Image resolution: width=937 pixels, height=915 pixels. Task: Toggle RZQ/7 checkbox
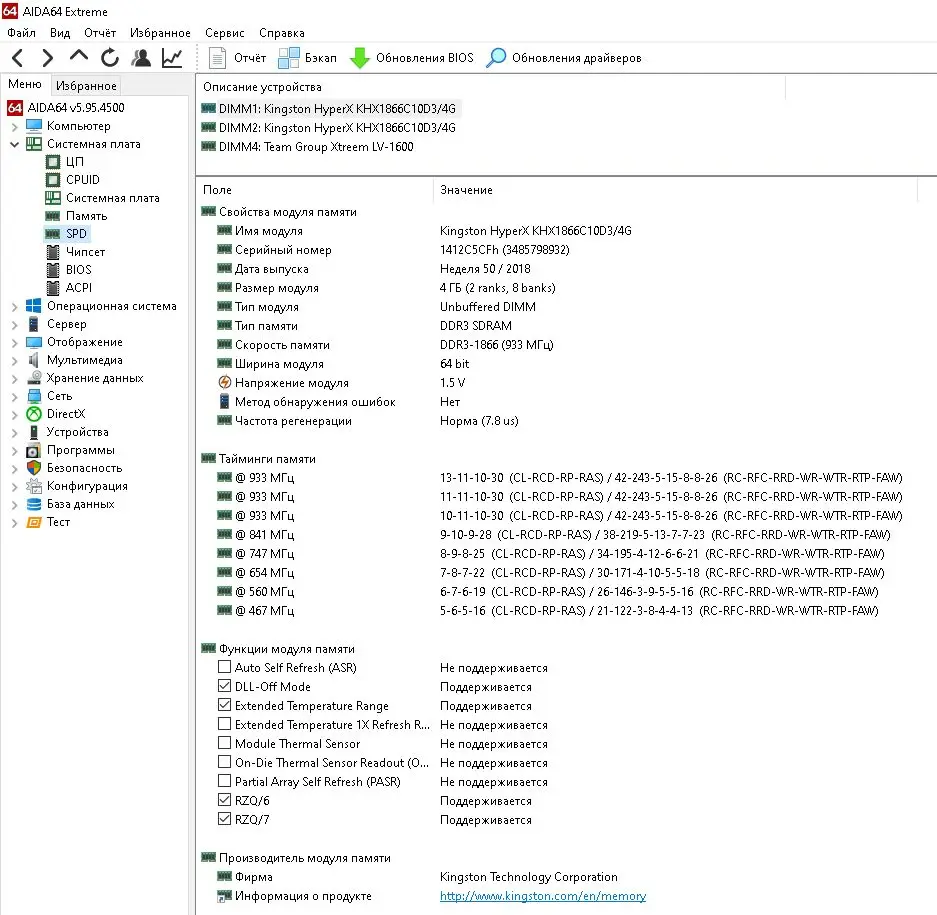click(x=224, y=819)
